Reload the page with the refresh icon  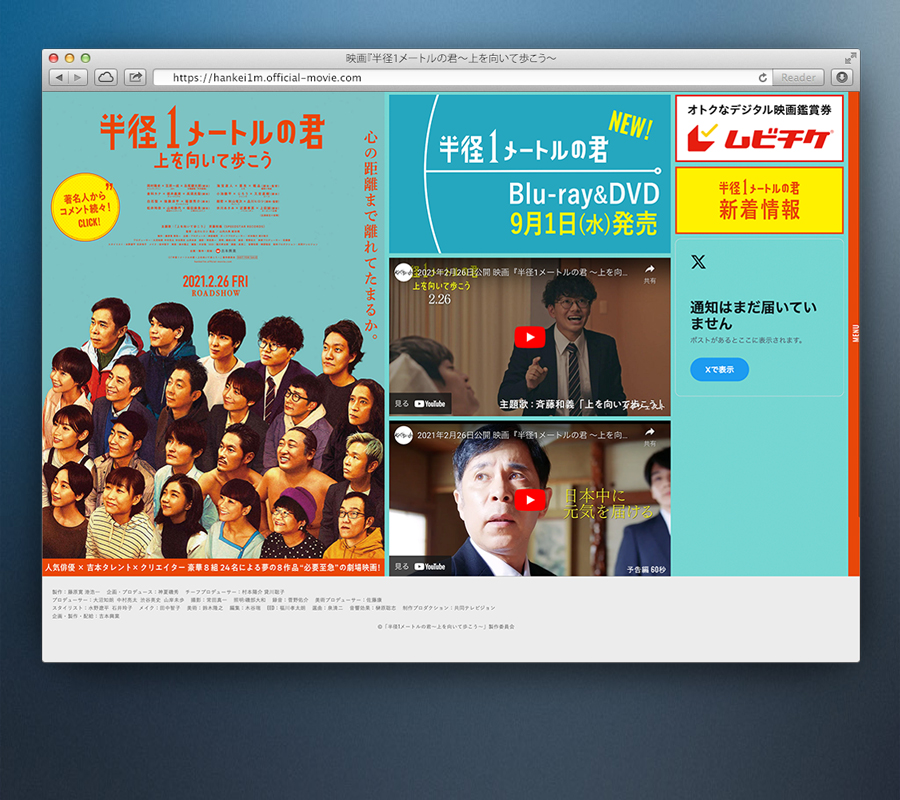pyautogui.click(x=763, y=77)
